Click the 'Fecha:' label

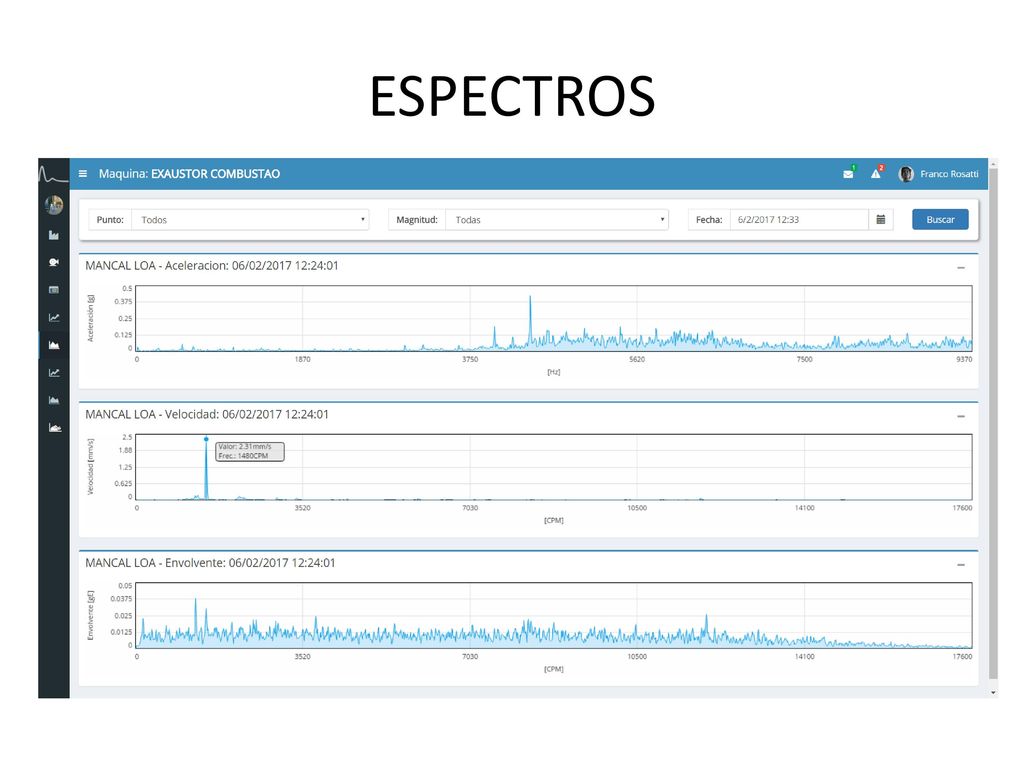[x=709, y=219]
